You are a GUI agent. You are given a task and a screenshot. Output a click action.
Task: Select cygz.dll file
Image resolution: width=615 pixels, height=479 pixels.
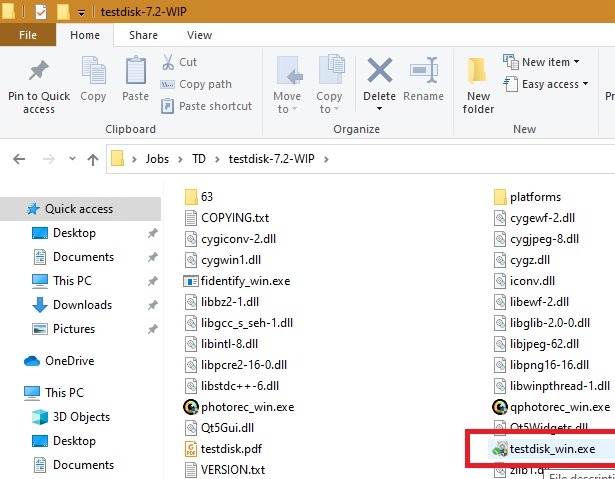point(522,260)
